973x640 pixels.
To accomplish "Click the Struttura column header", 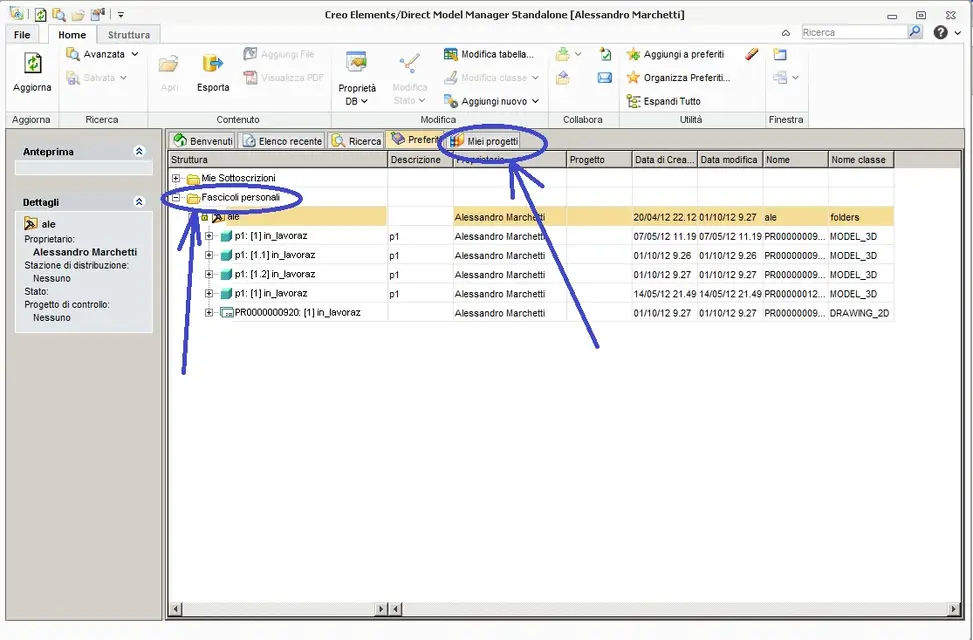I will (x=277, y=160).
